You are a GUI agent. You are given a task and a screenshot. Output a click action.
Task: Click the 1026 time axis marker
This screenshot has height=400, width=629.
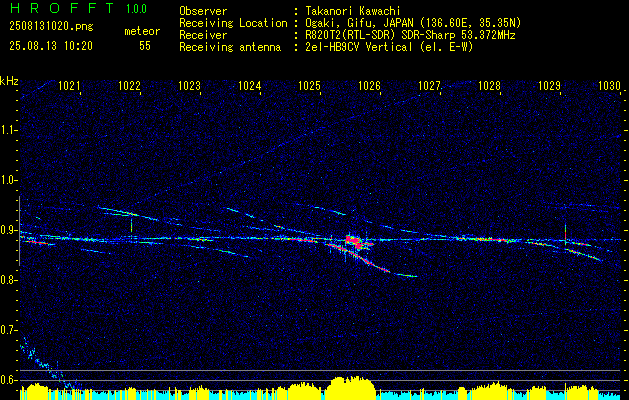click(369, 86)
